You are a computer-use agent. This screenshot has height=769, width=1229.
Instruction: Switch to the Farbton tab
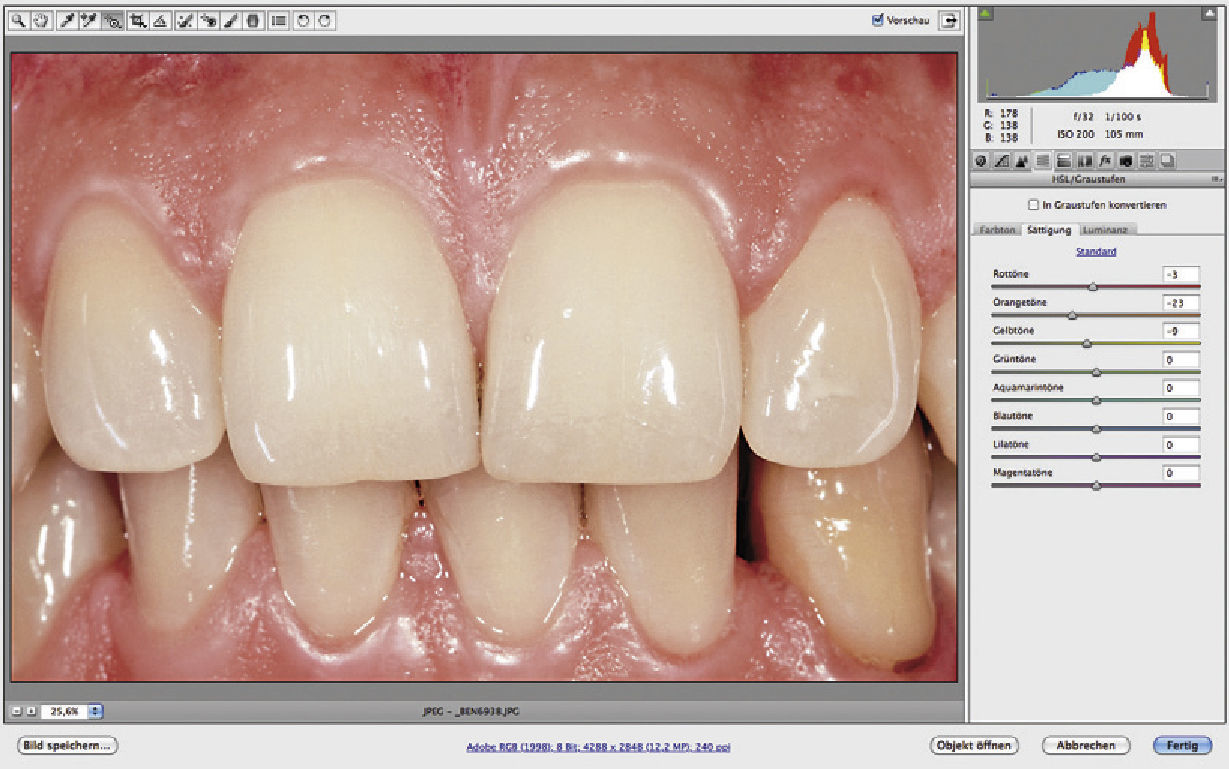pos(997,229)
